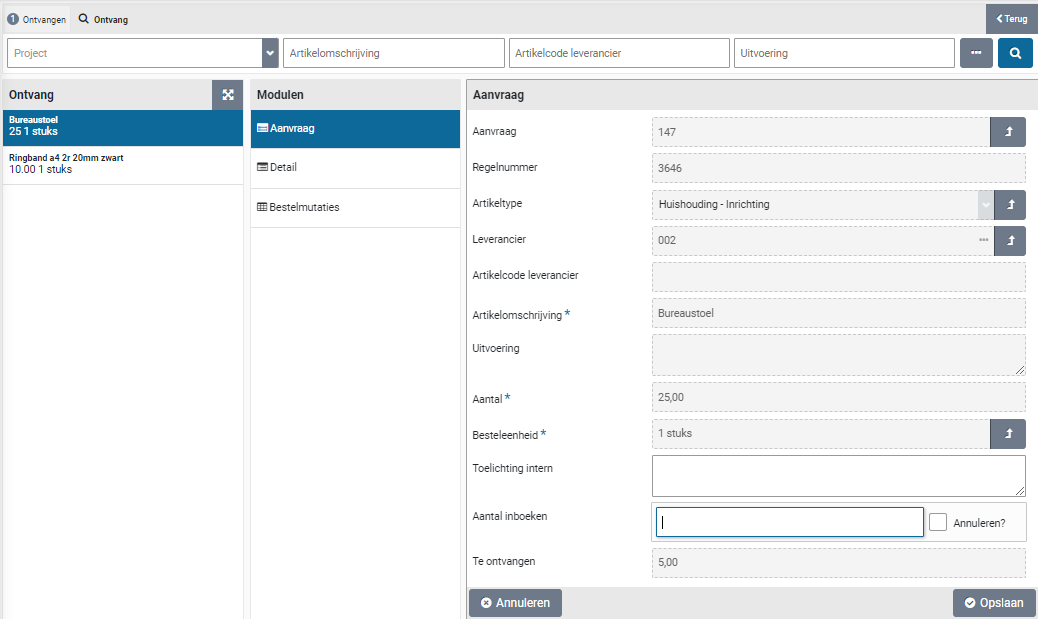
Task: Click the magnifier search button
Action: click(1015, 53)
